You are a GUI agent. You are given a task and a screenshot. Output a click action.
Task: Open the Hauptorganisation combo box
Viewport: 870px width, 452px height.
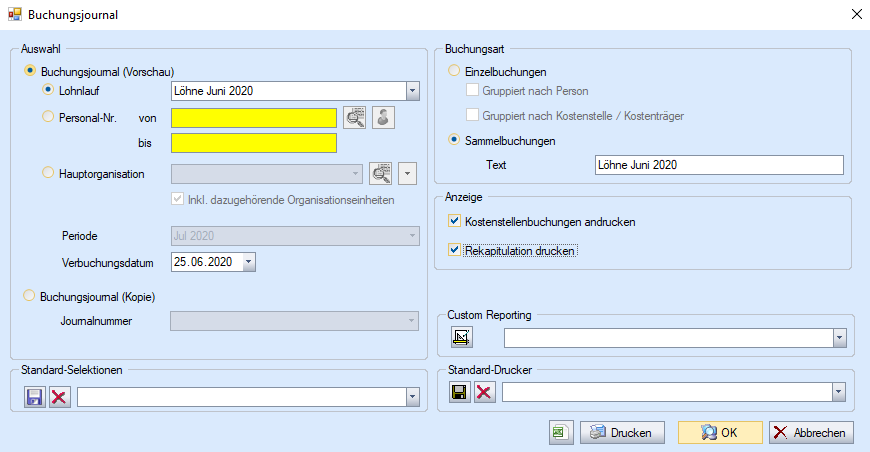(x=267, y=174)
